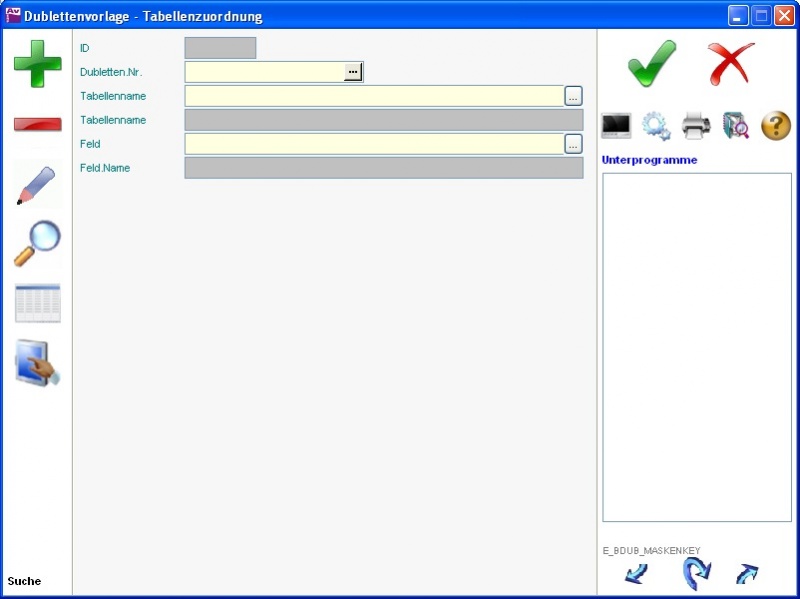Screen dimensions: 800x599
Task: Confirm with the green checkmark icon
Action: pos(652,64)
